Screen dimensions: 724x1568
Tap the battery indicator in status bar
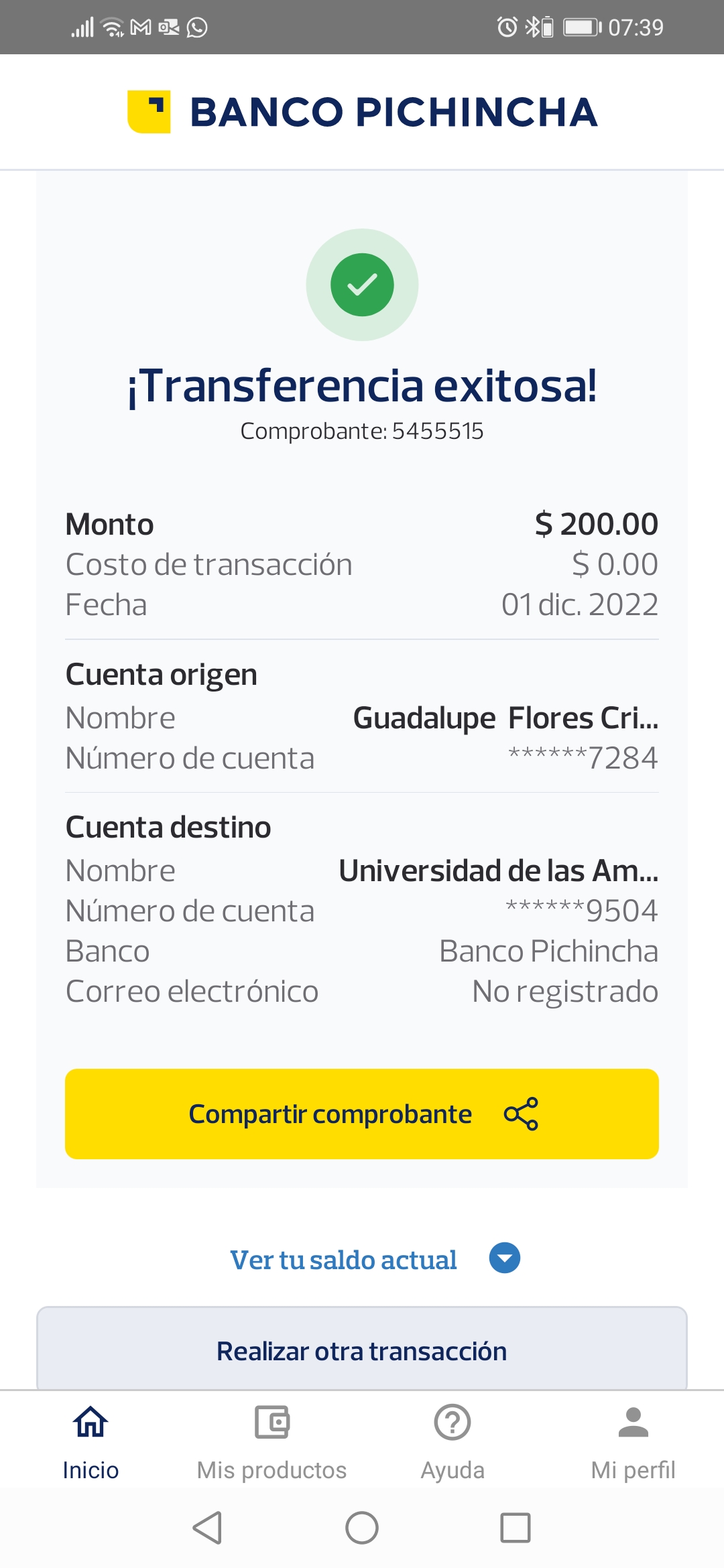582,27
